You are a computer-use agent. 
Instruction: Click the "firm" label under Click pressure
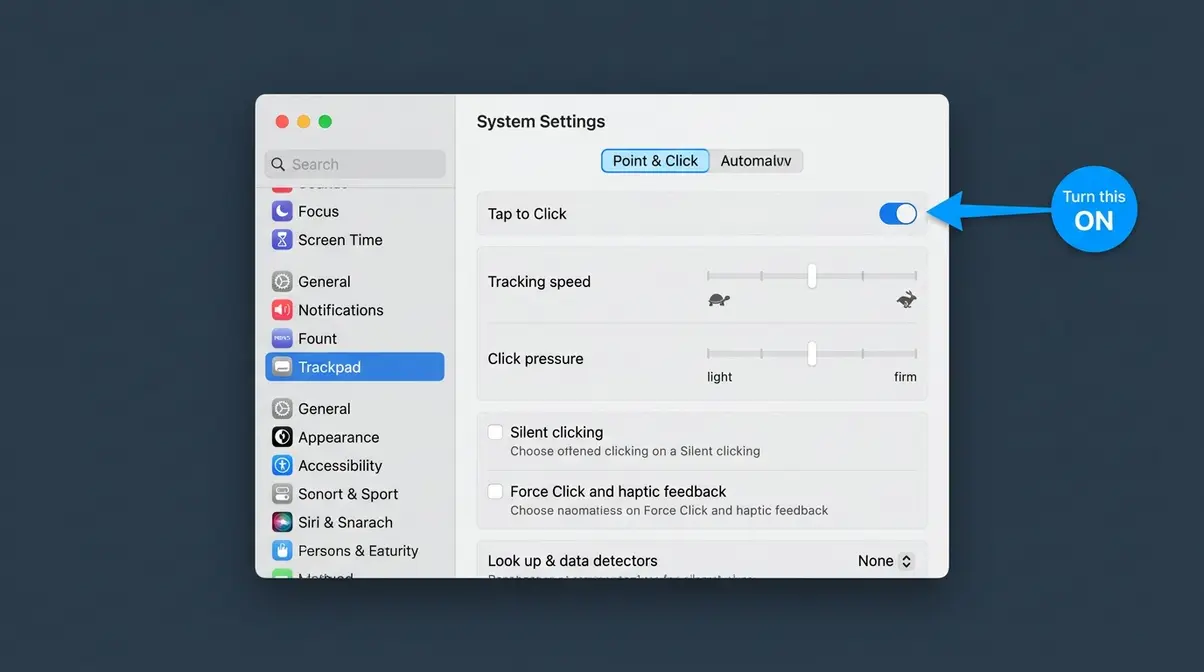point(905,377)
